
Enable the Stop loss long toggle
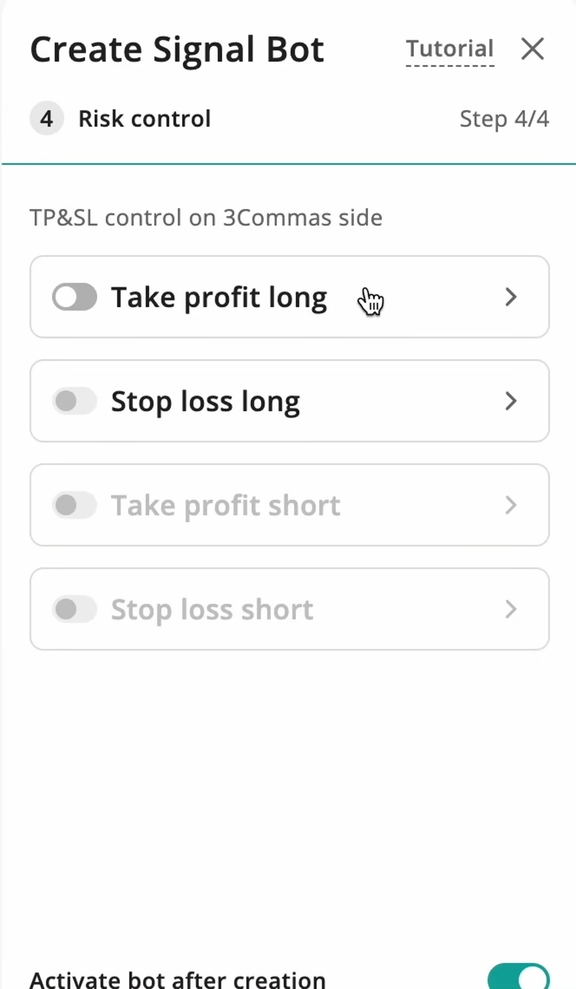[x=74, y=401]
